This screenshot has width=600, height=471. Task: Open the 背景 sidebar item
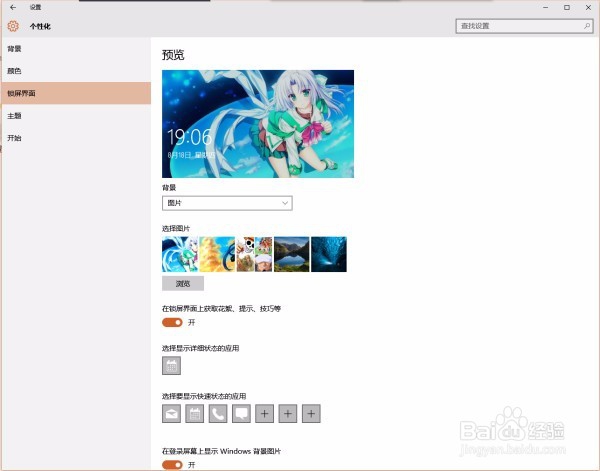(x=76, y=49)
